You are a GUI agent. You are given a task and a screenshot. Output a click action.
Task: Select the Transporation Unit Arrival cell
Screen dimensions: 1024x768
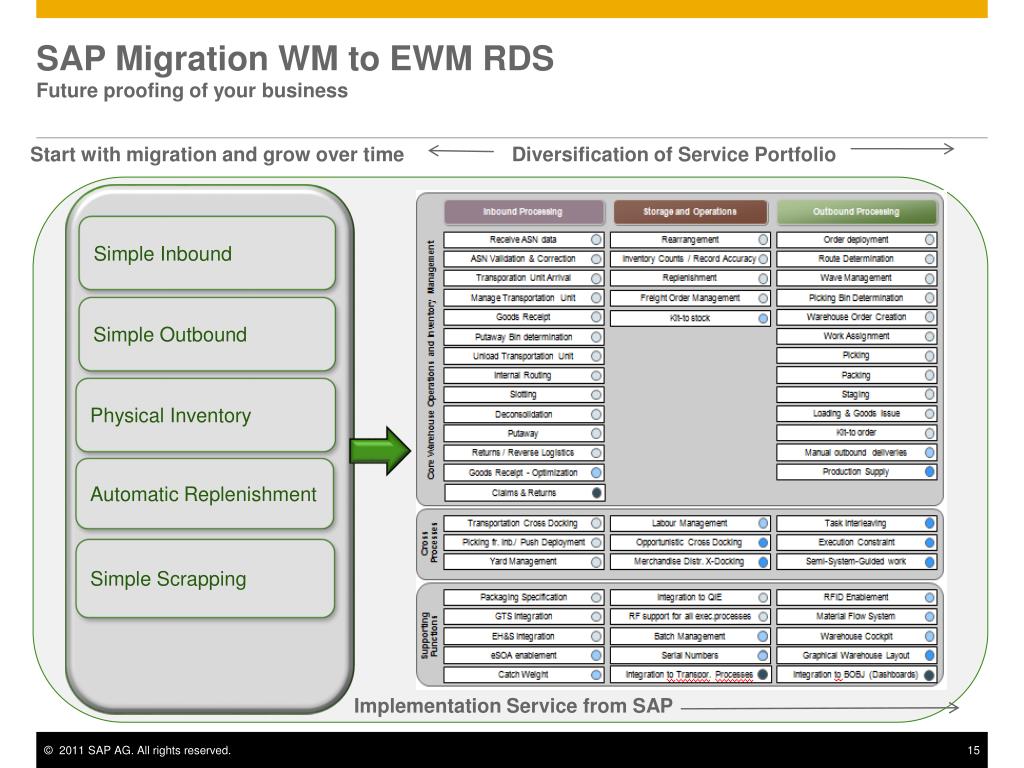(x=524, y=278)
